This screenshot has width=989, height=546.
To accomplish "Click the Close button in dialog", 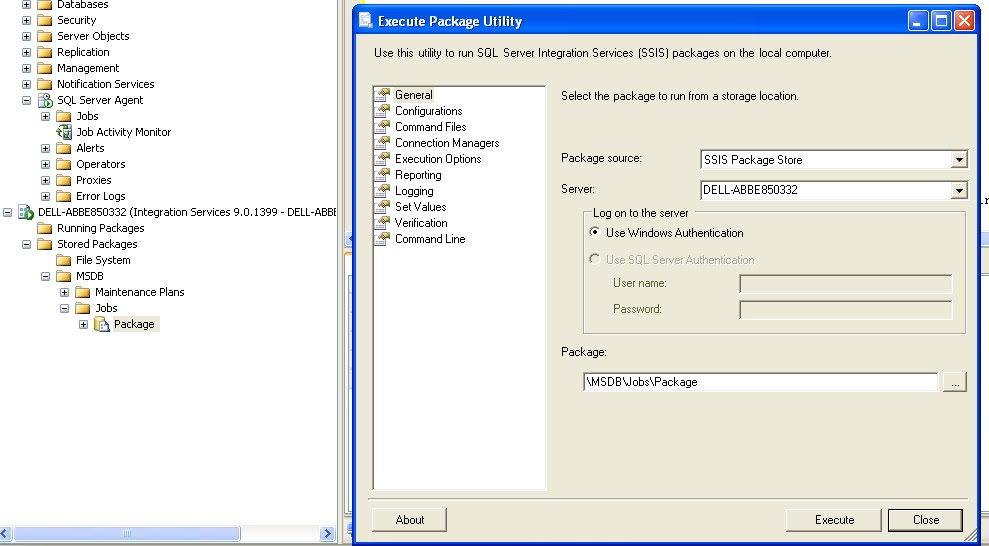I will click(x=925, y=520).
